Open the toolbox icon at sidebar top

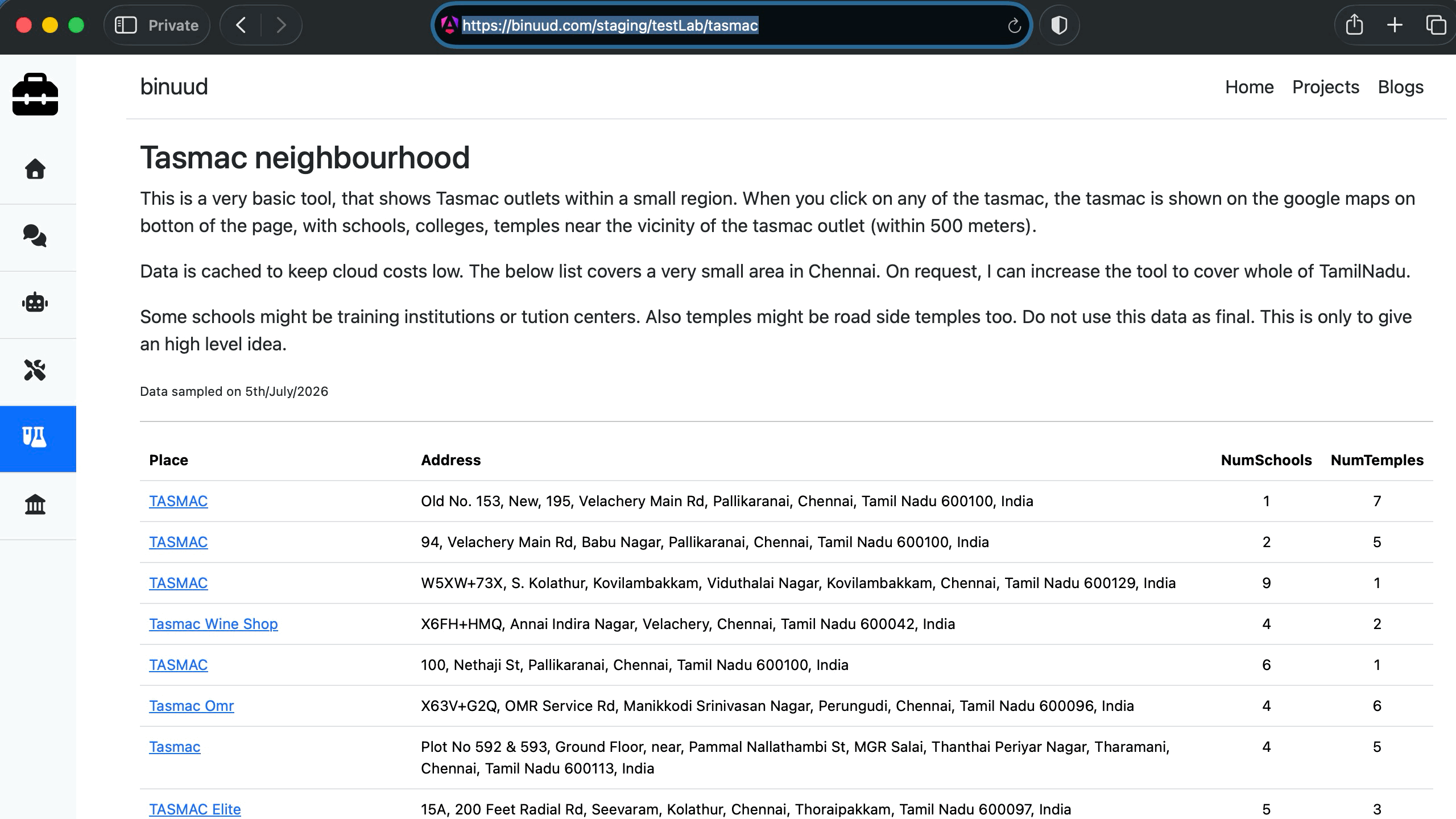[x=35, y=94]
